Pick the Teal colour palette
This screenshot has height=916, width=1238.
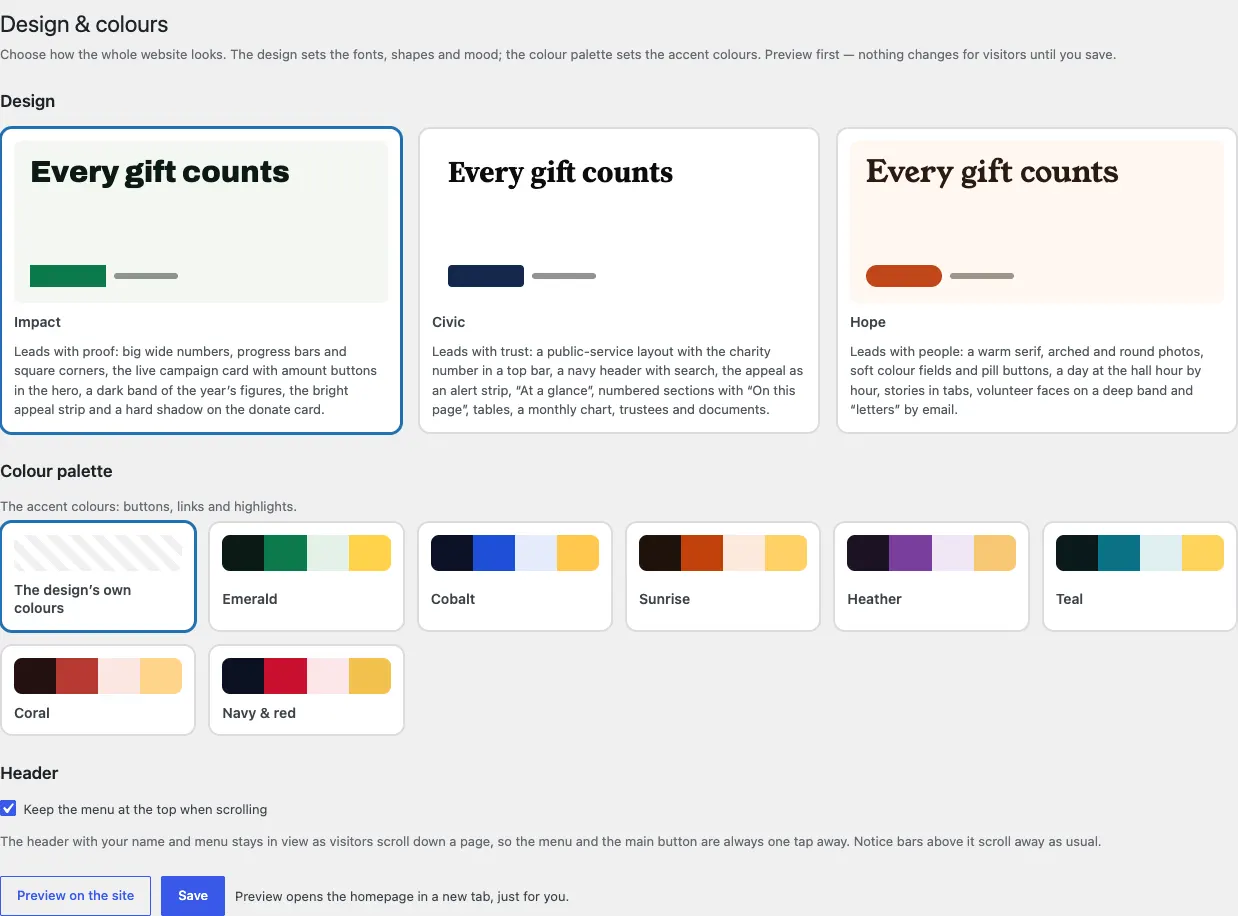1140,577
